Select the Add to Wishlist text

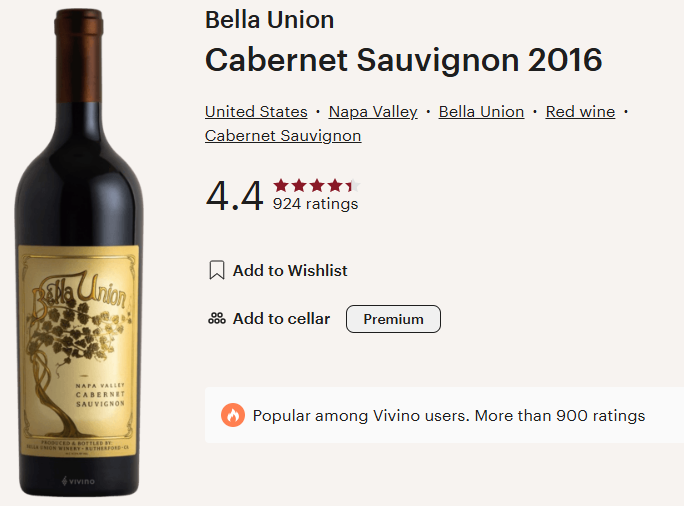pyautogui.click(x=290, y=271)
